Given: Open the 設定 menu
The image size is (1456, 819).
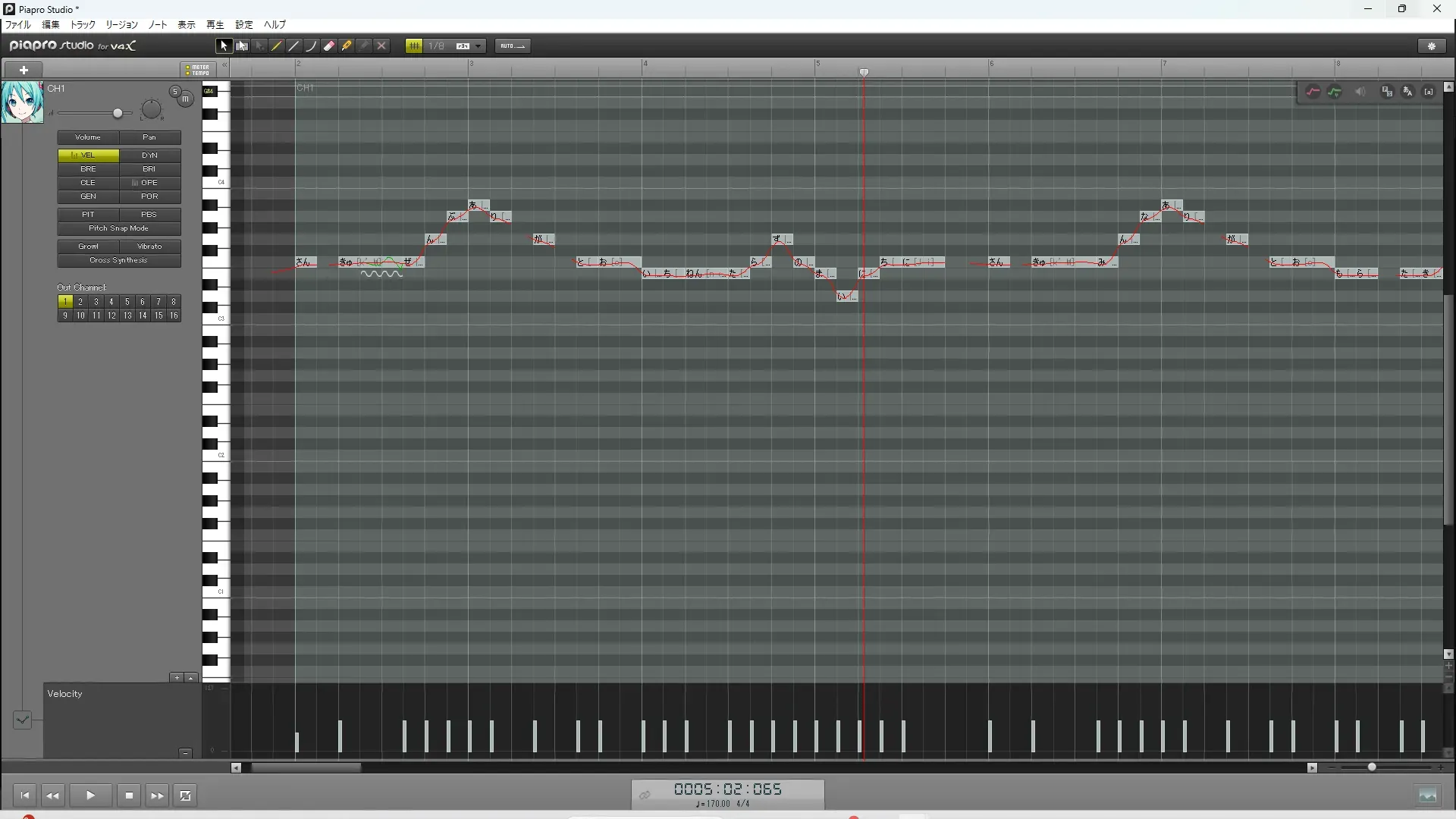Looking at the screenshot, I should [244, 25].
